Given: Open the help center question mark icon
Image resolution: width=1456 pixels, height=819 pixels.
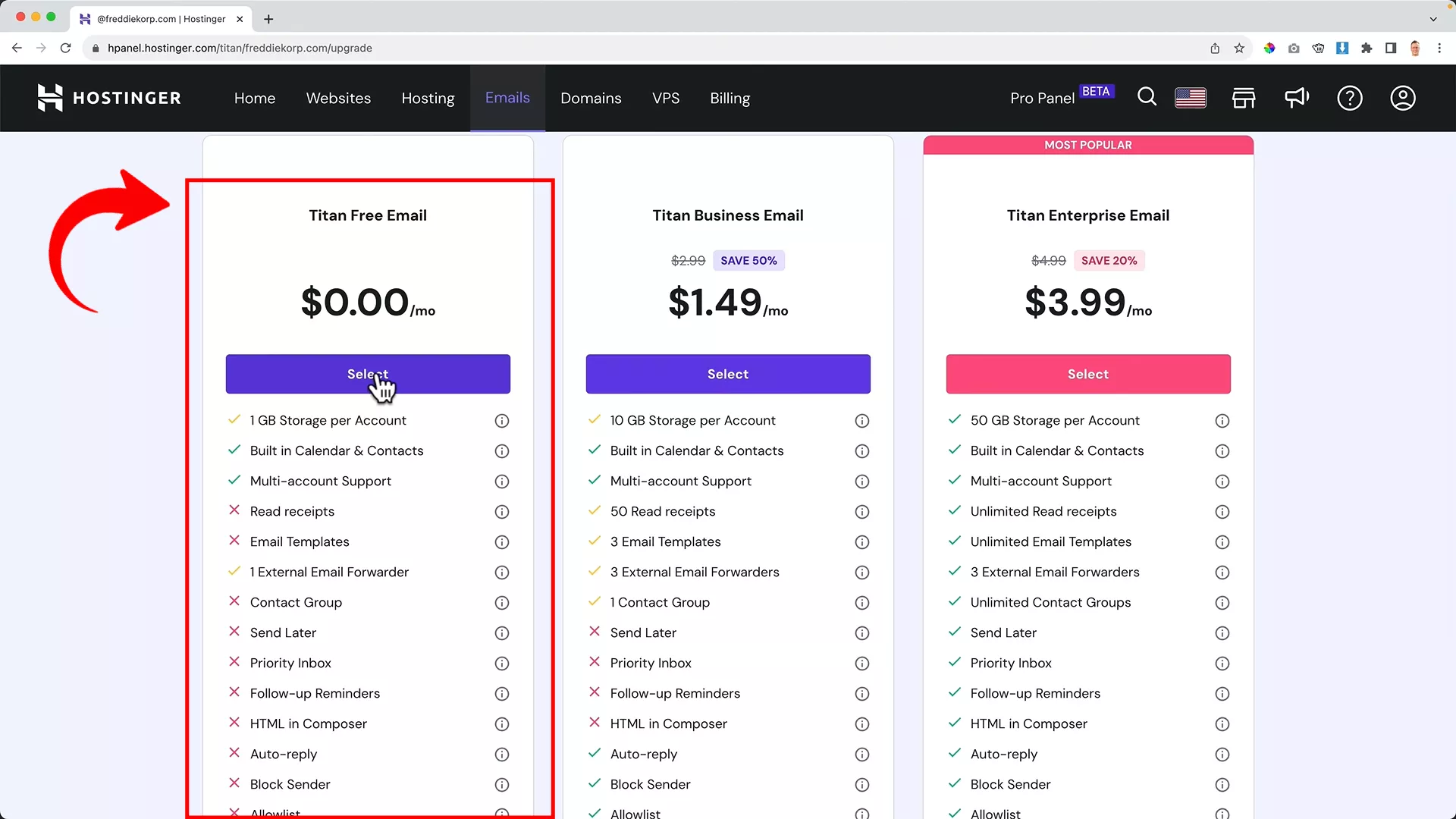Looking at the screenshot, I should [x=1350, y=98].
